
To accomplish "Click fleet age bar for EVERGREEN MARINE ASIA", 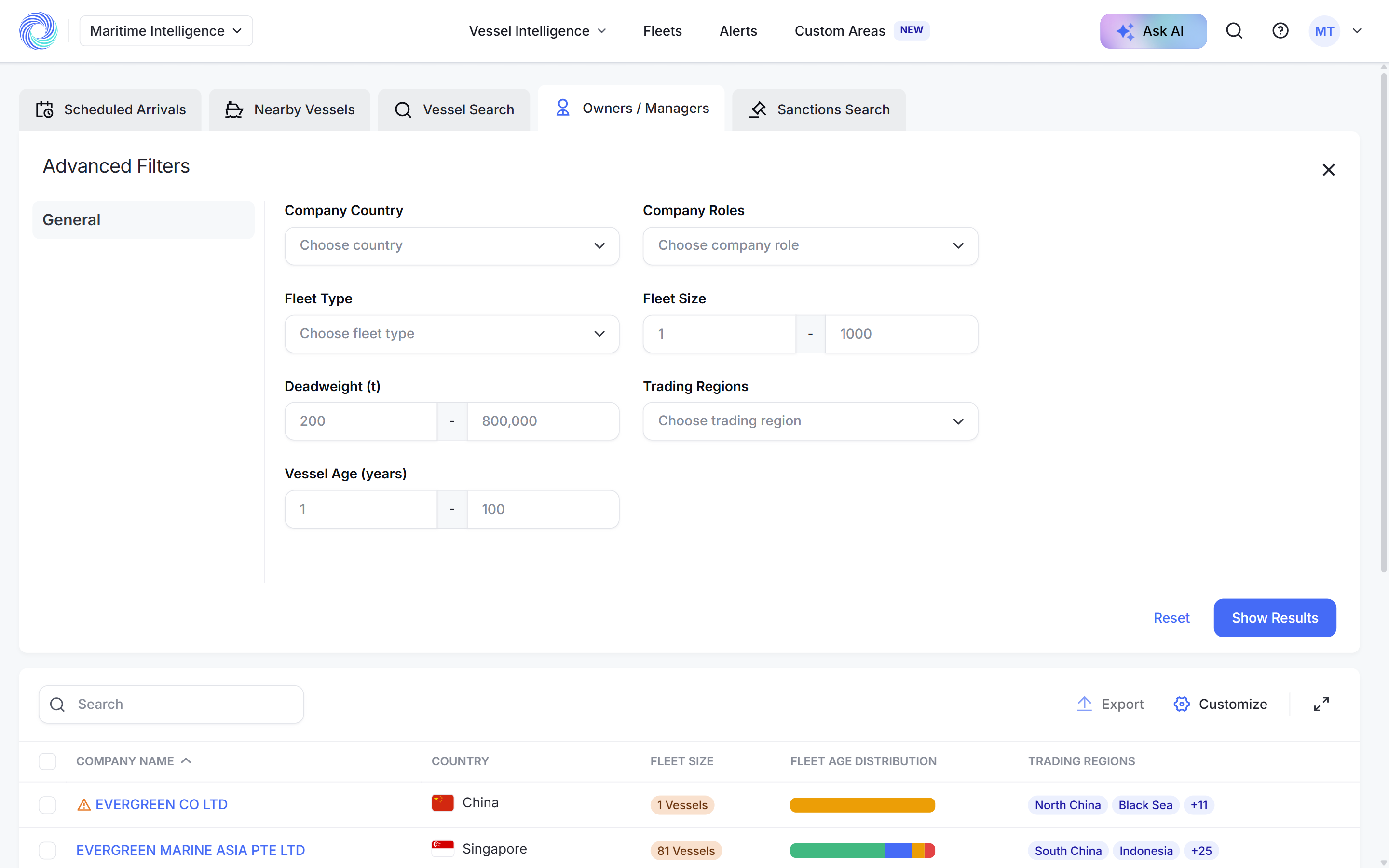I will (x=862, y=850).
